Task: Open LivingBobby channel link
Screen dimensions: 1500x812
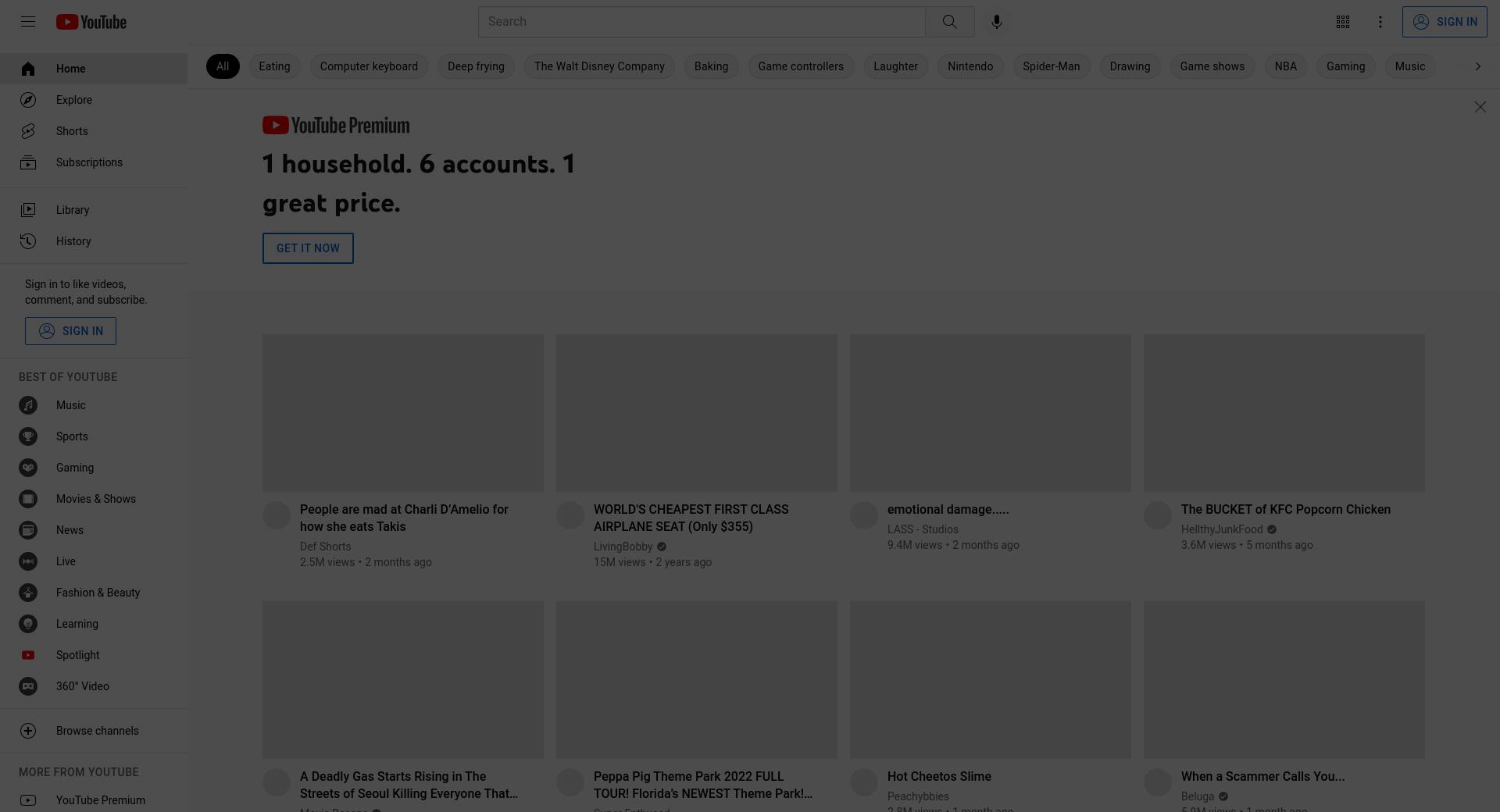Action: (x=623, y=547)
